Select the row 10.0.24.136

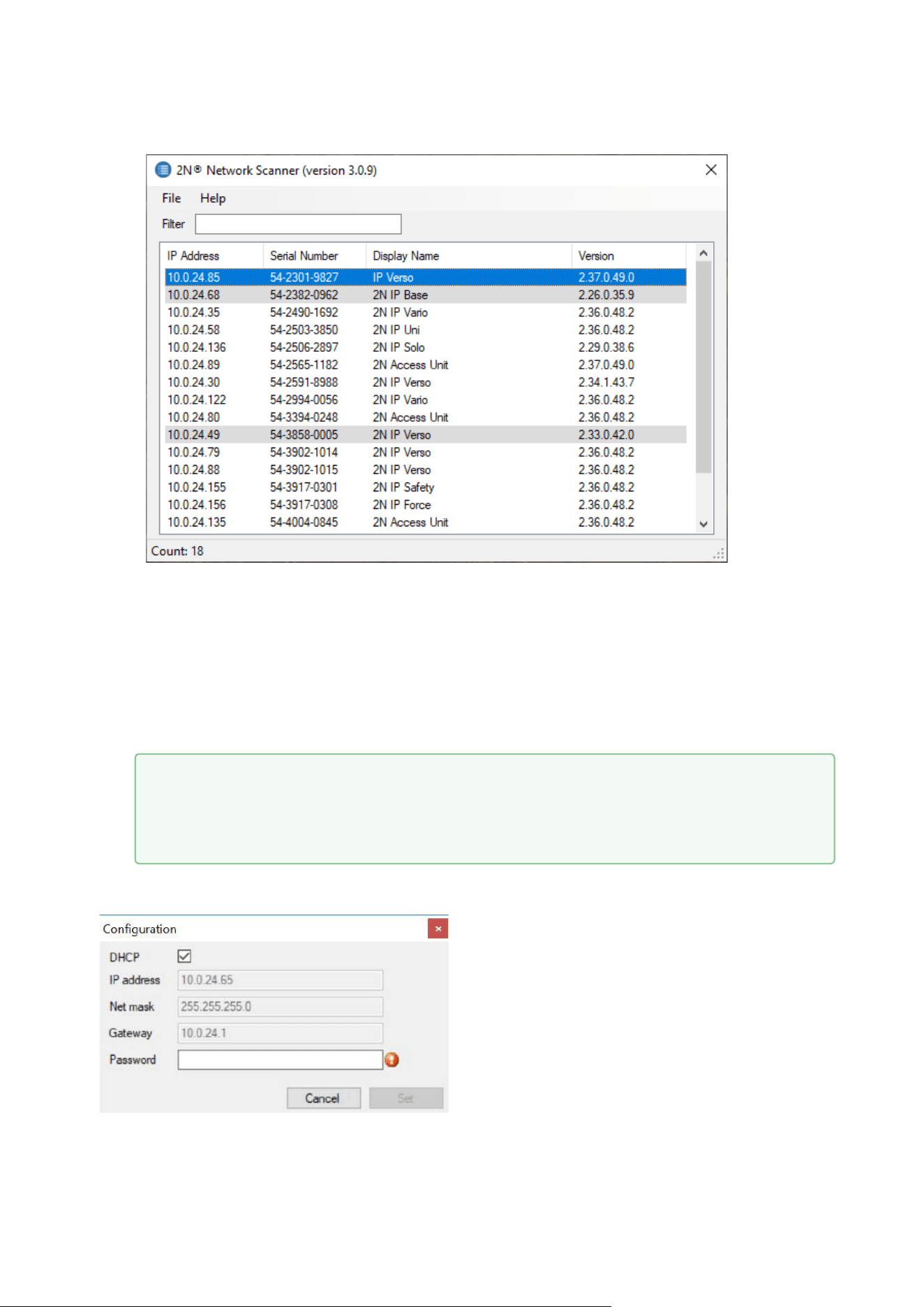pyautogui.click(x=426, y=347)
